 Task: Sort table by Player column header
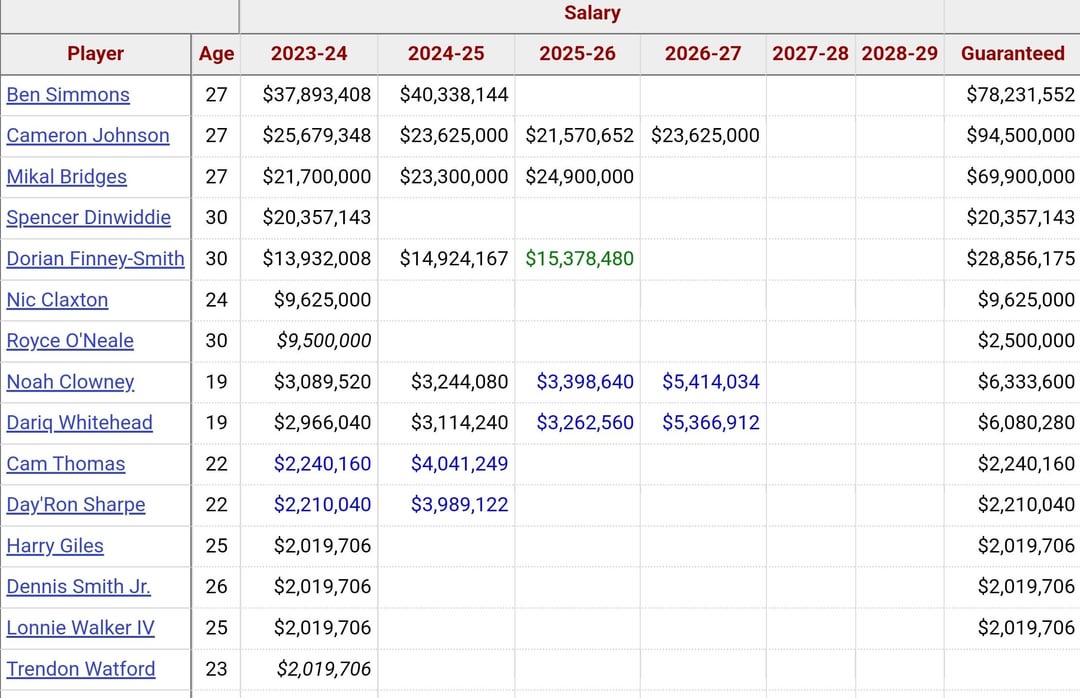click(x=96, y=54)
